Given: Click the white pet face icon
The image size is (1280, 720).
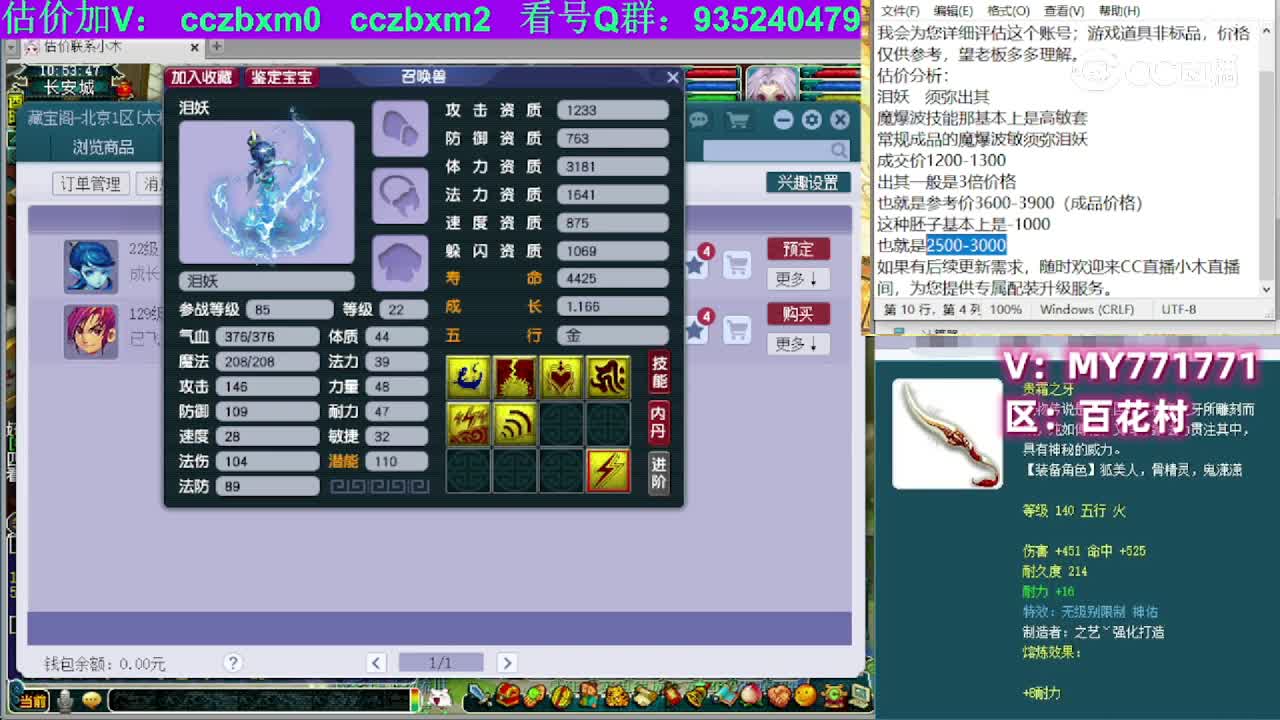Looking at the screenshot, I should point(437,698).
